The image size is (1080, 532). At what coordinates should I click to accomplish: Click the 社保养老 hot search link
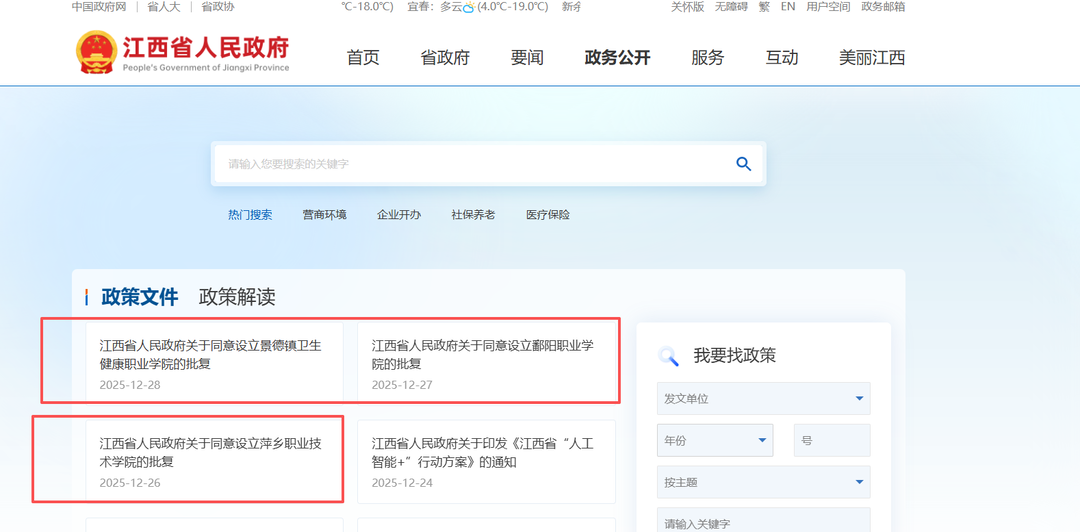pos(473,215)
